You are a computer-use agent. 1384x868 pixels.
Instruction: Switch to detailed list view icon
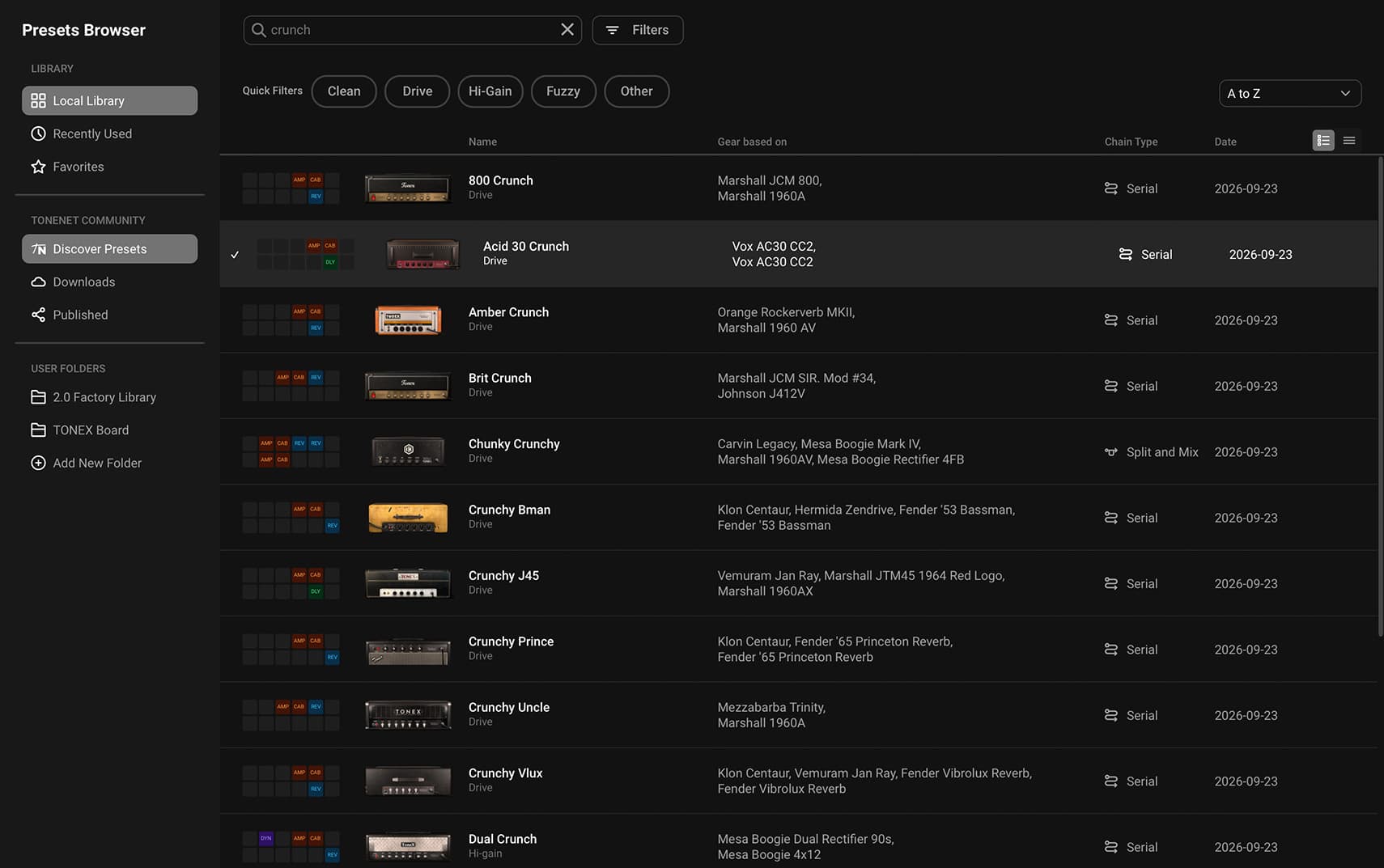pos(1323,141)
